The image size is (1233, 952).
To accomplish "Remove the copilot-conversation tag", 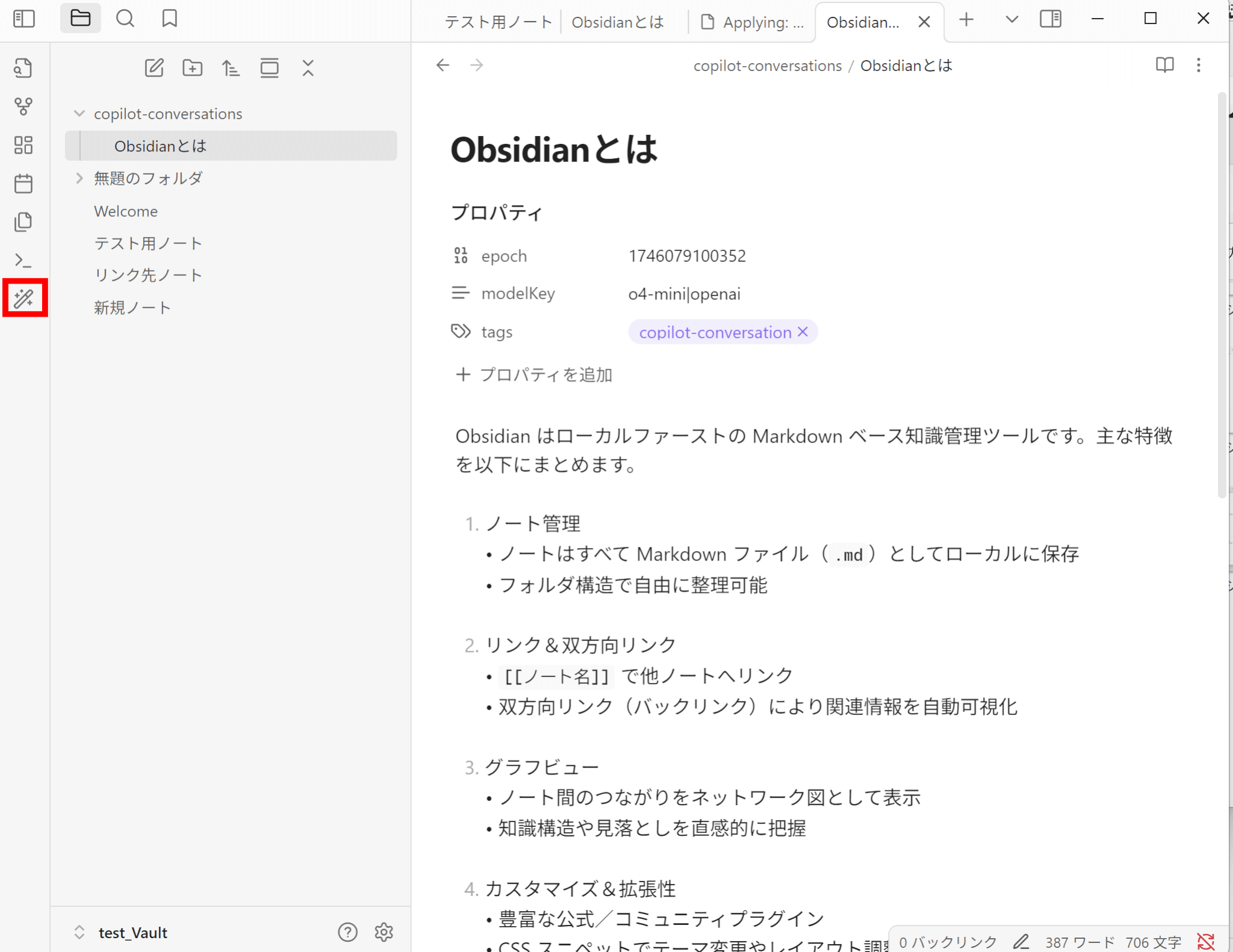I will click(x=803, y=332).
